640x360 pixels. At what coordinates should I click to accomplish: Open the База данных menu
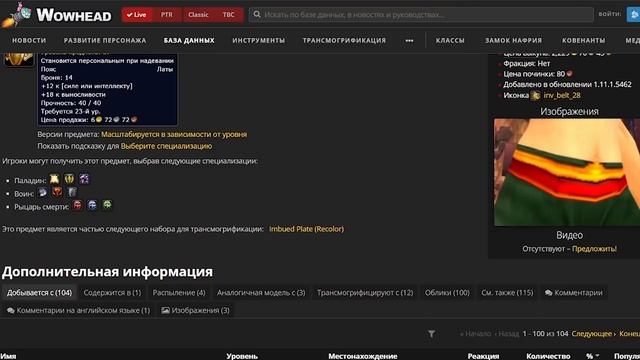click(189, 40)
